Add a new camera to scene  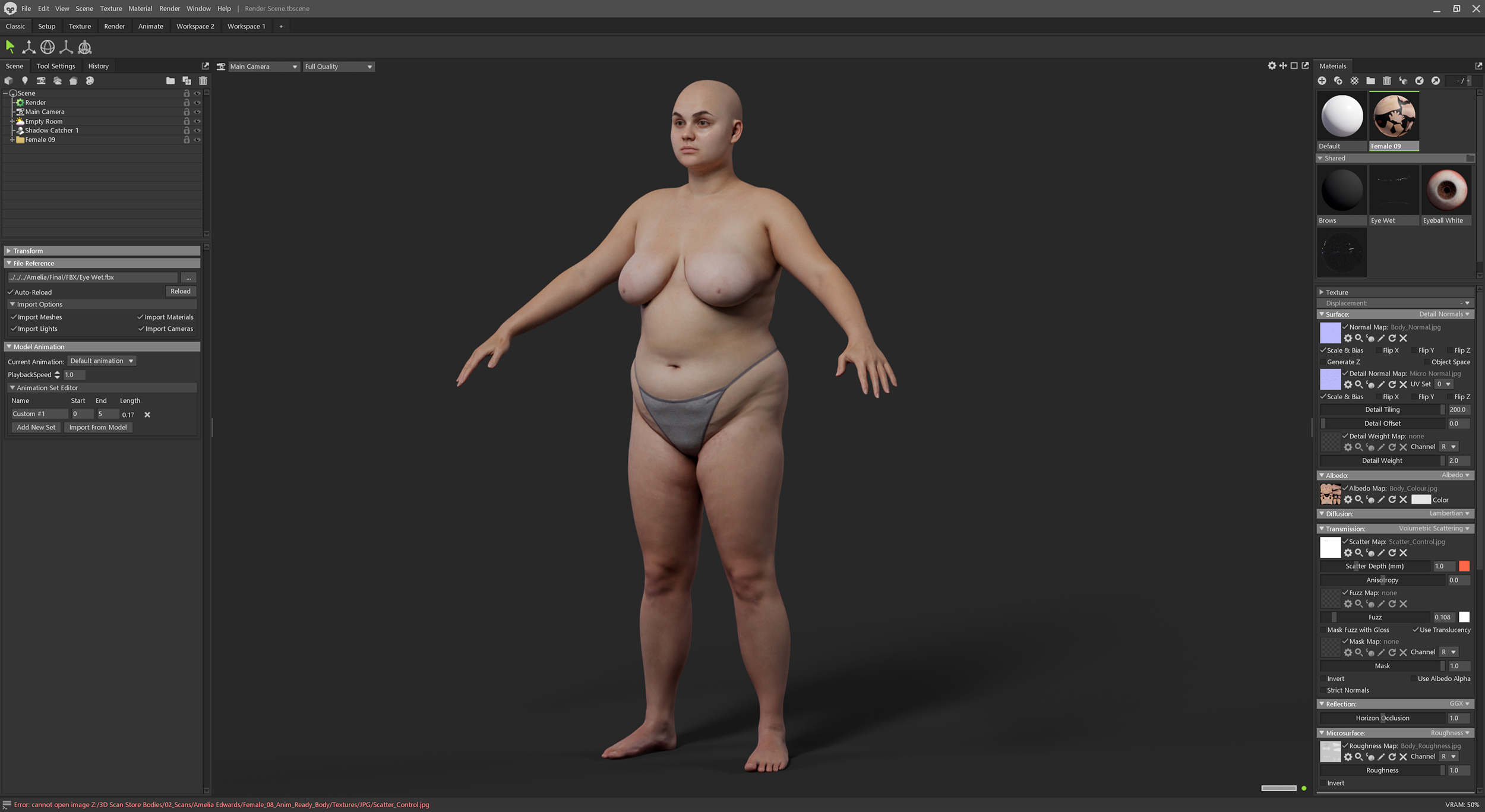[x=41, y=81]
